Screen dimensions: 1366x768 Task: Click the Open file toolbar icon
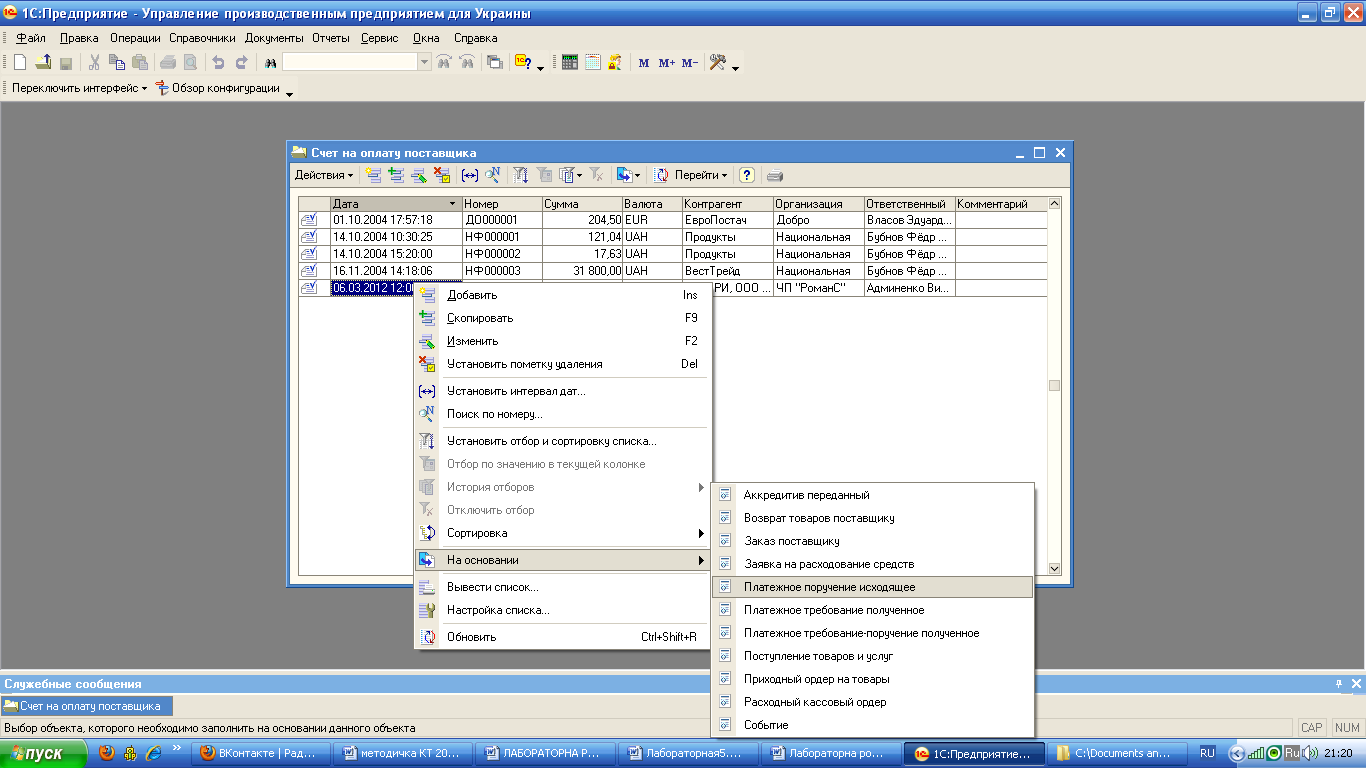coord(43,62)
